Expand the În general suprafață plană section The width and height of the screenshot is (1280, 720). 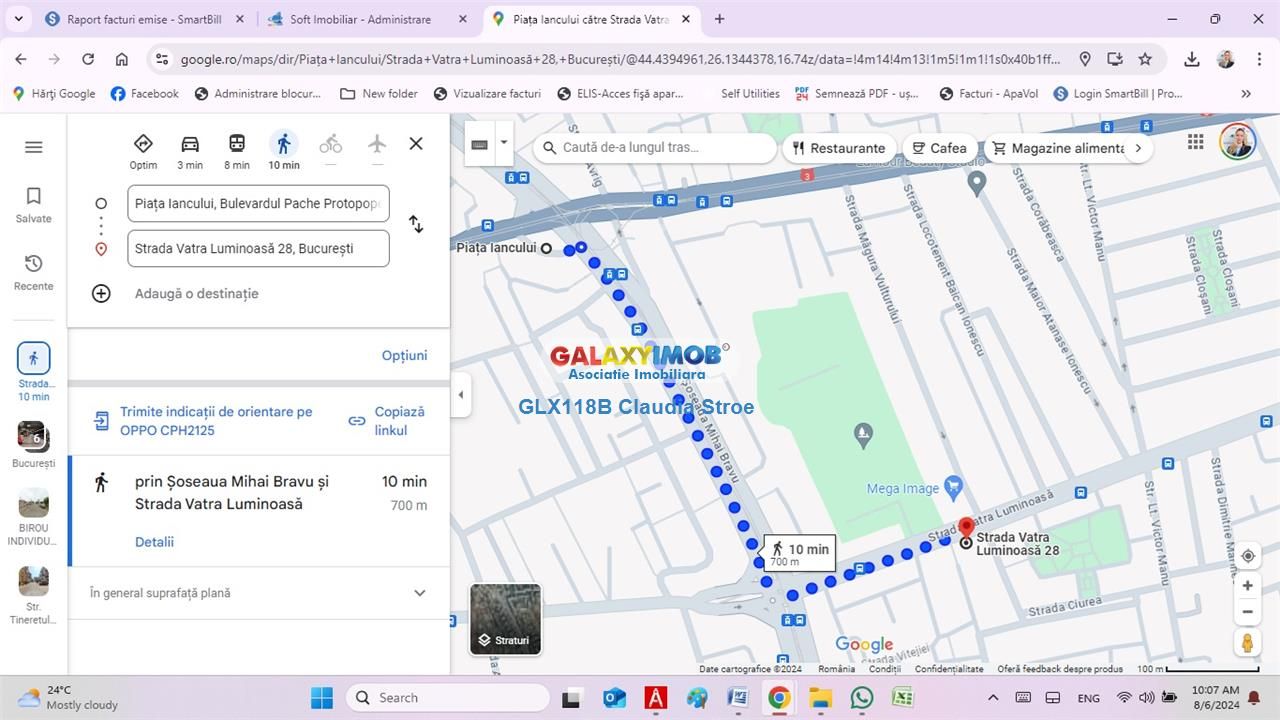[x=420, y=593]
